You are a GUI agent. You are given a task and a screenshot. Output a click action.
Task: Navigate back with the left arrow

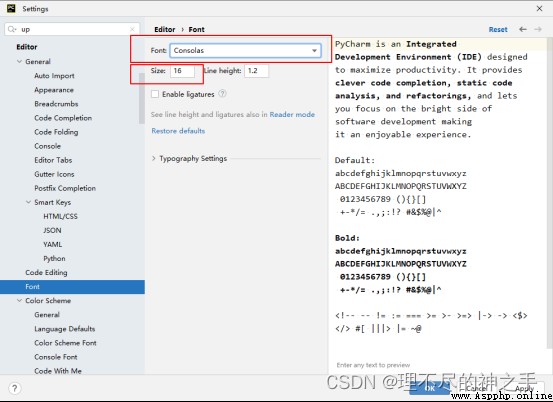523,29
